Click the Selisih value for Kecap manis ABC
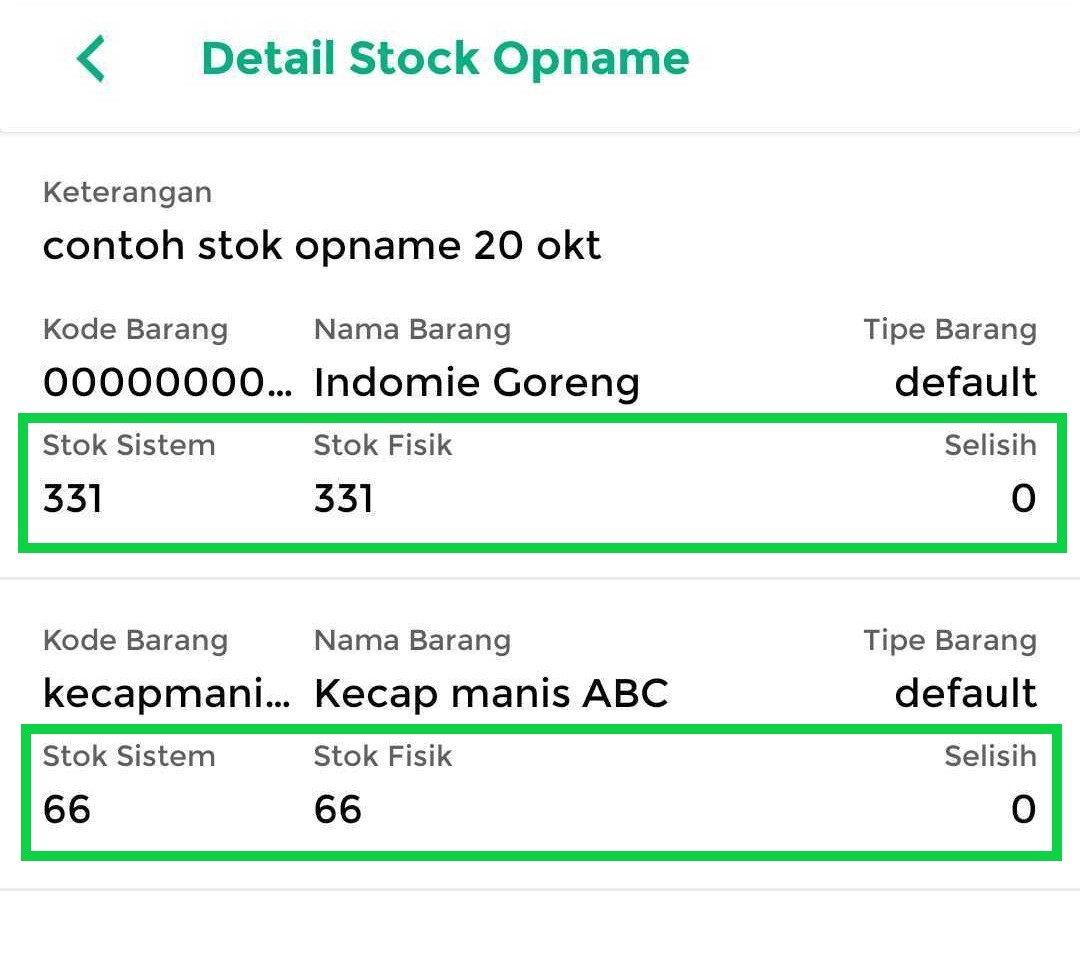Viewport: 1080px width, 969px height. (1023, 809)
